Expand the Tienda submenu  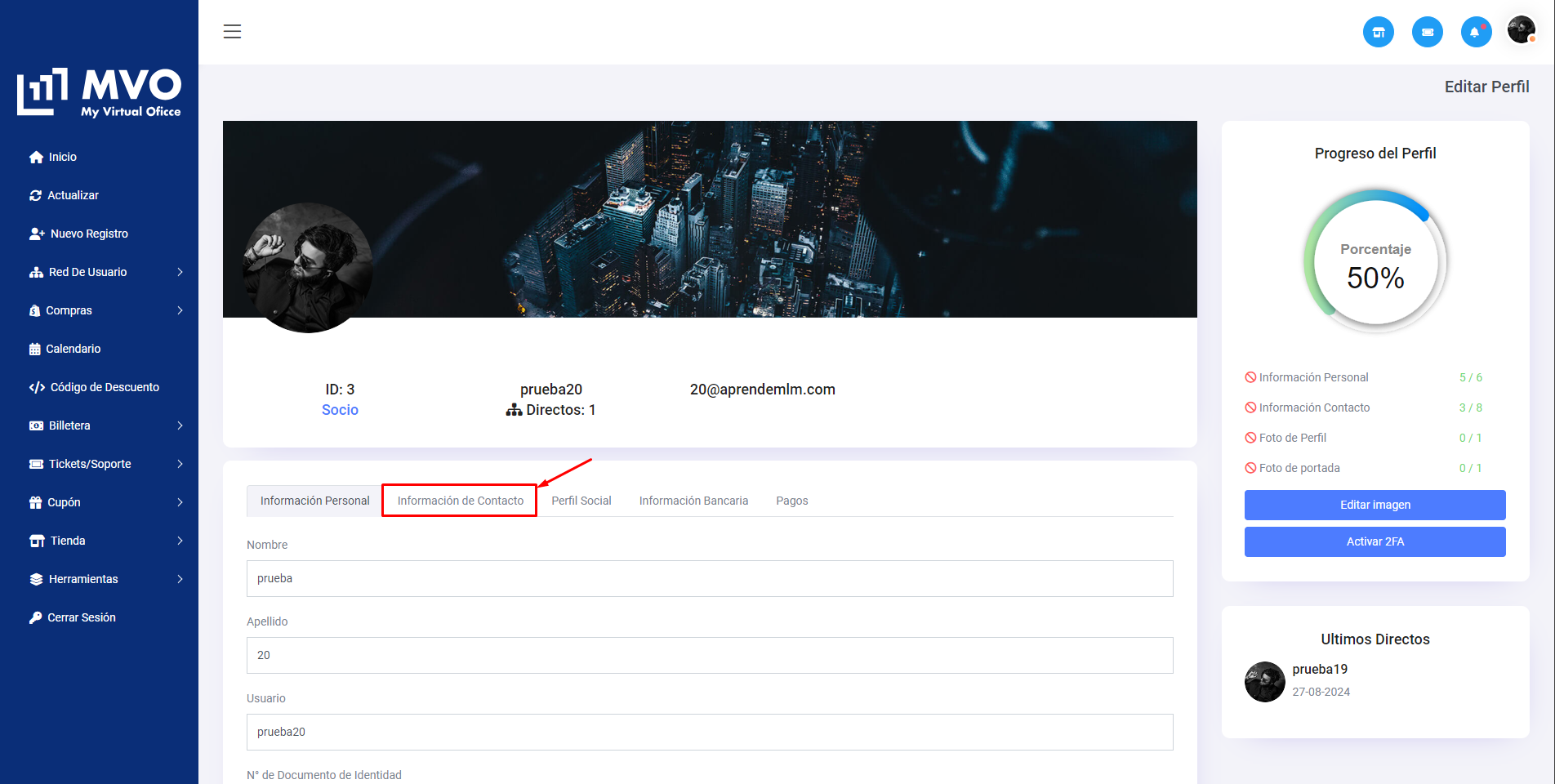(180, 541)
